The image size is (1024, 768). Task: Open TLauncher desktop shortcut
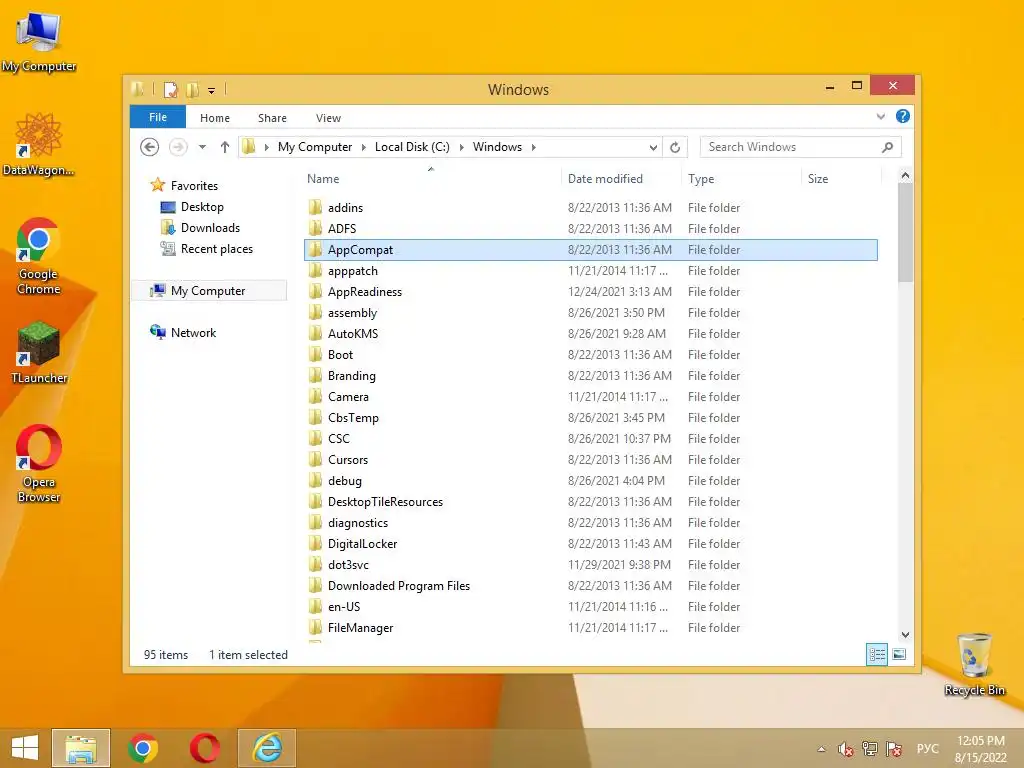[x=39, y=353]
